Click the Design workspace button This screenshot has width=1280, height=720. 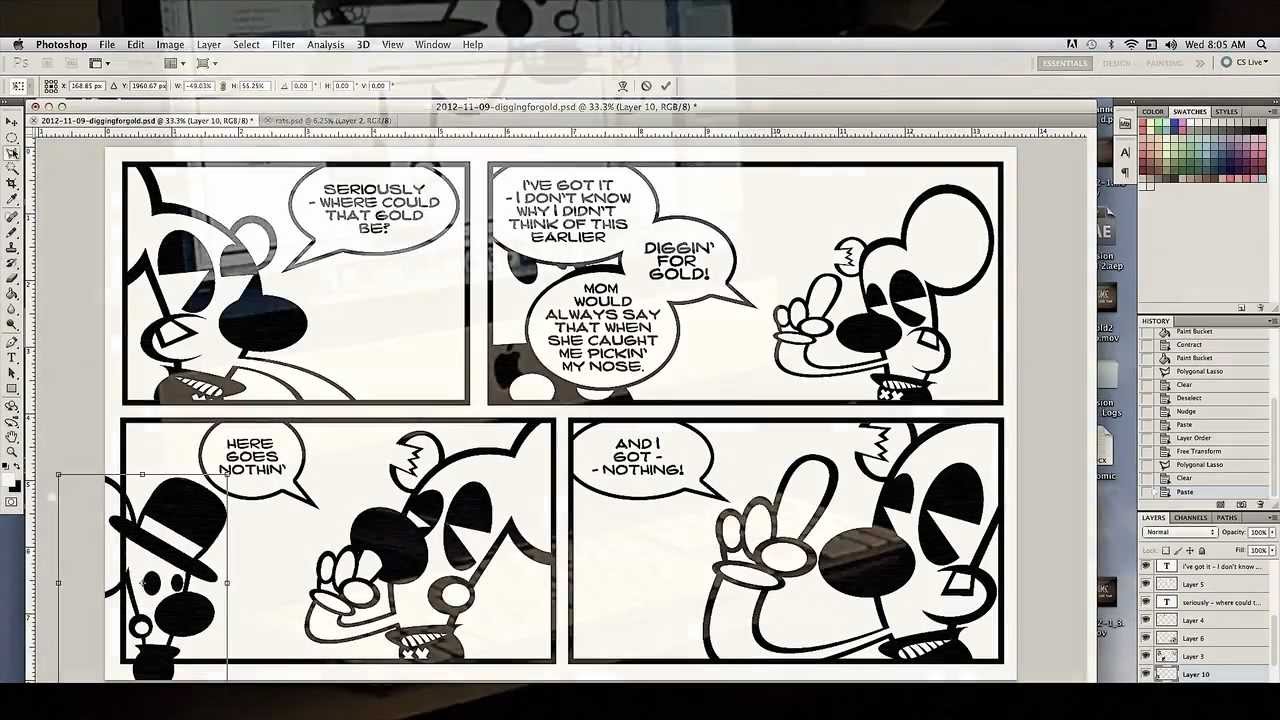click(1117, 63)
